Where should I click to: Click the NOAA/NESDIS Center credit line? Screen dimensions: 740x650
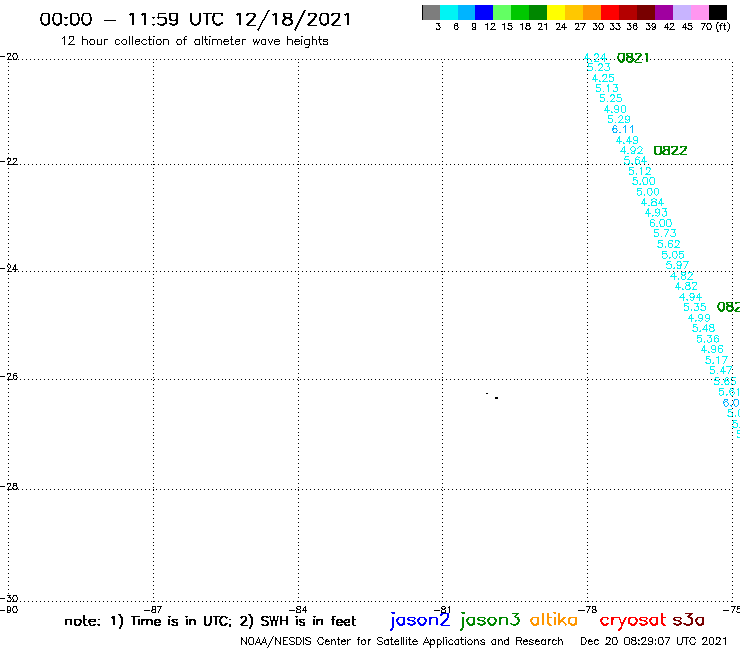tap(402, 642)
